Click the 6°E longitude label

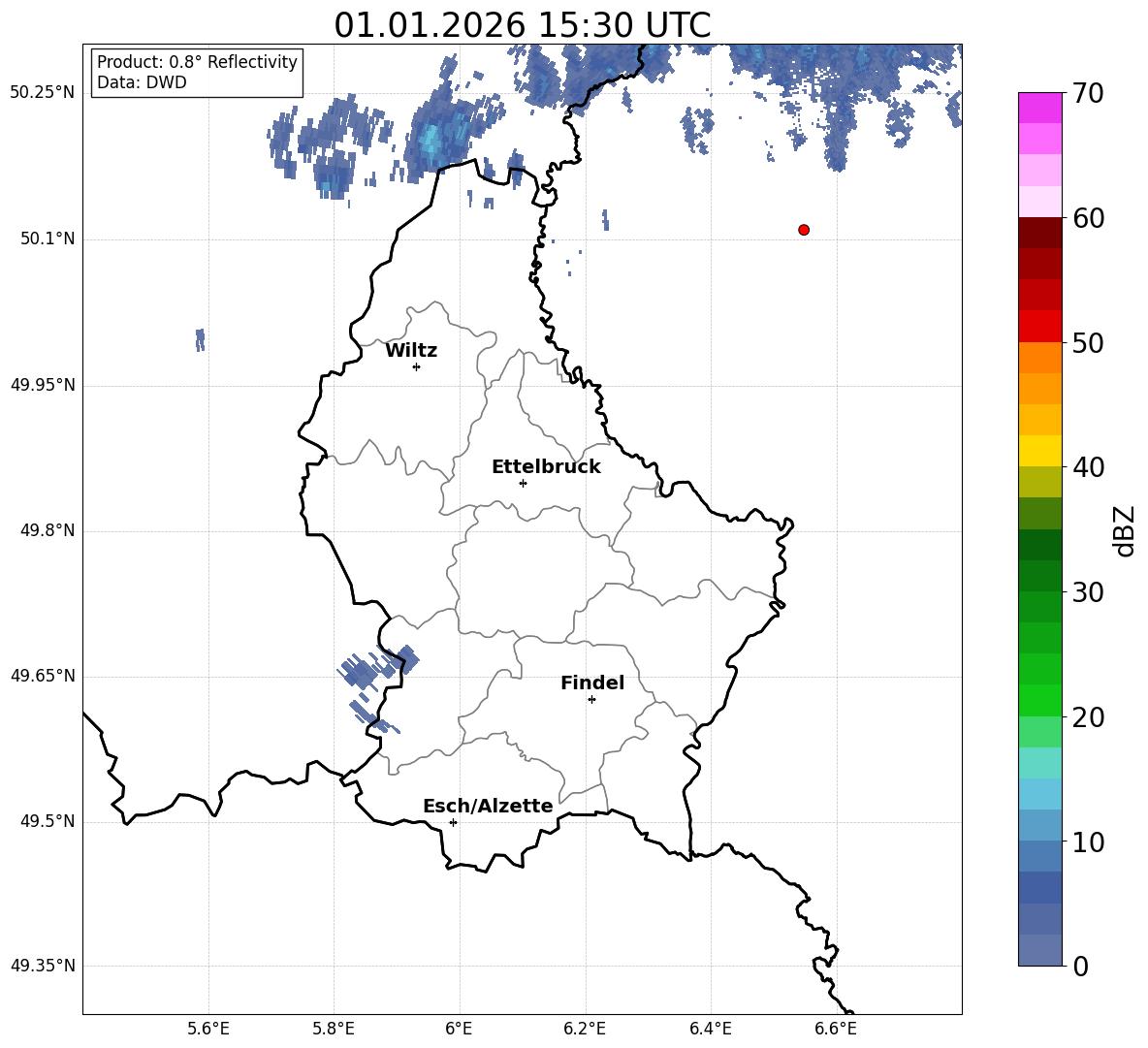(x=459, y=1029)
